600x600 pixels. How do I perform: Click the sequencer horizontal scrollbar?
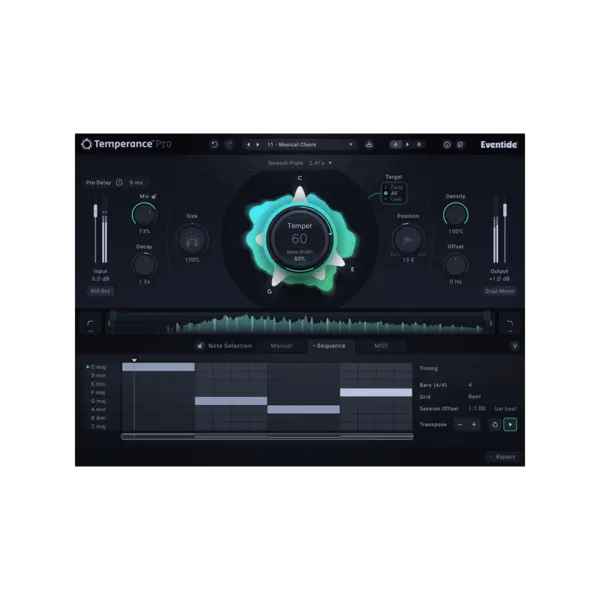(267, 437)
